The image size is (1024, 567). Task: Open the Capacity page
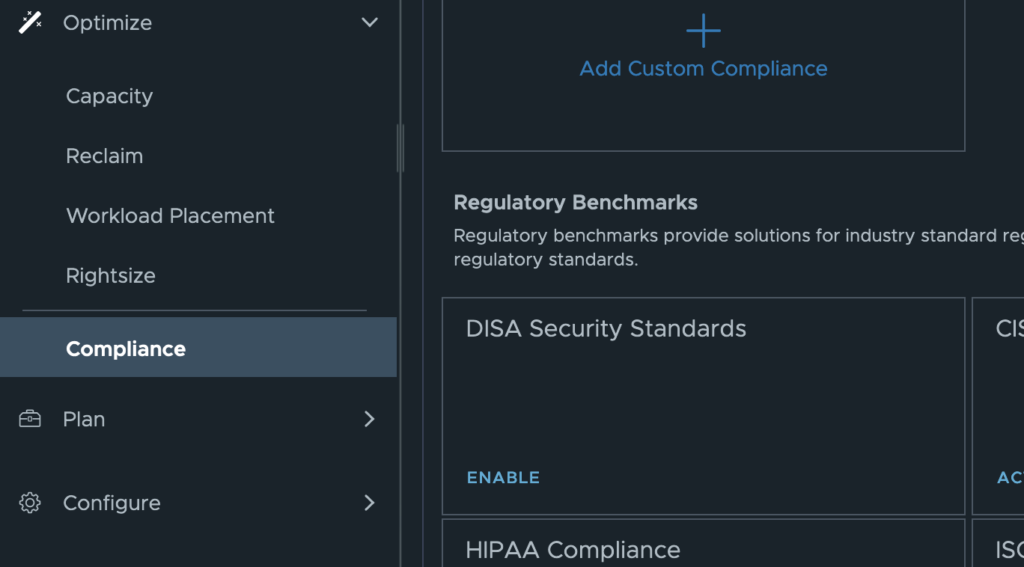click(x=109, y=96)
